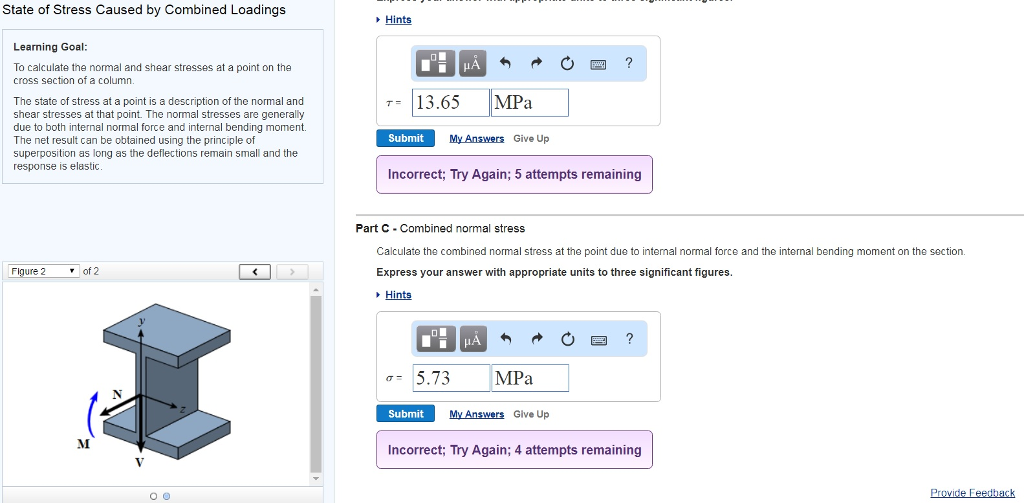The height and width of the screenshot is (503, 1024).
Task: Click Give Up for shear stress question
Action: pyautogui.click(x=531, y=139)
